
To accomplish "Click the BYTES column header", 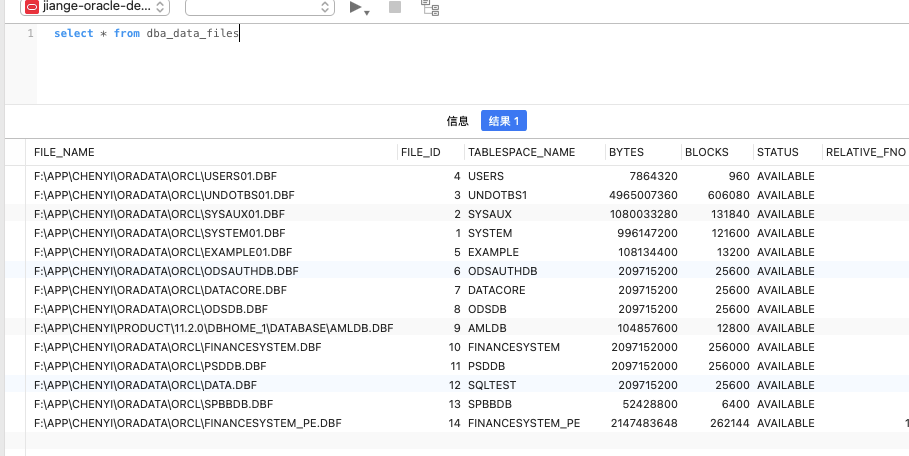I will click(x=626, y=152).
